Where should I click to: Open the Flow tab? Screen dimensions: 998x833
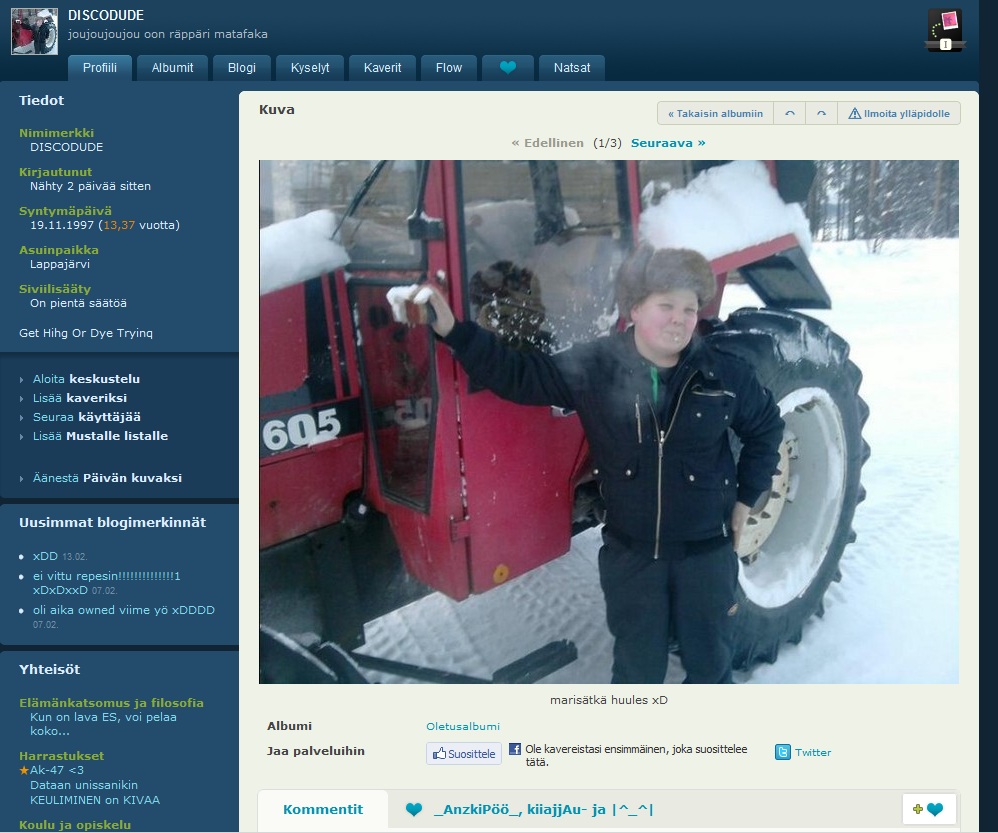449,67
